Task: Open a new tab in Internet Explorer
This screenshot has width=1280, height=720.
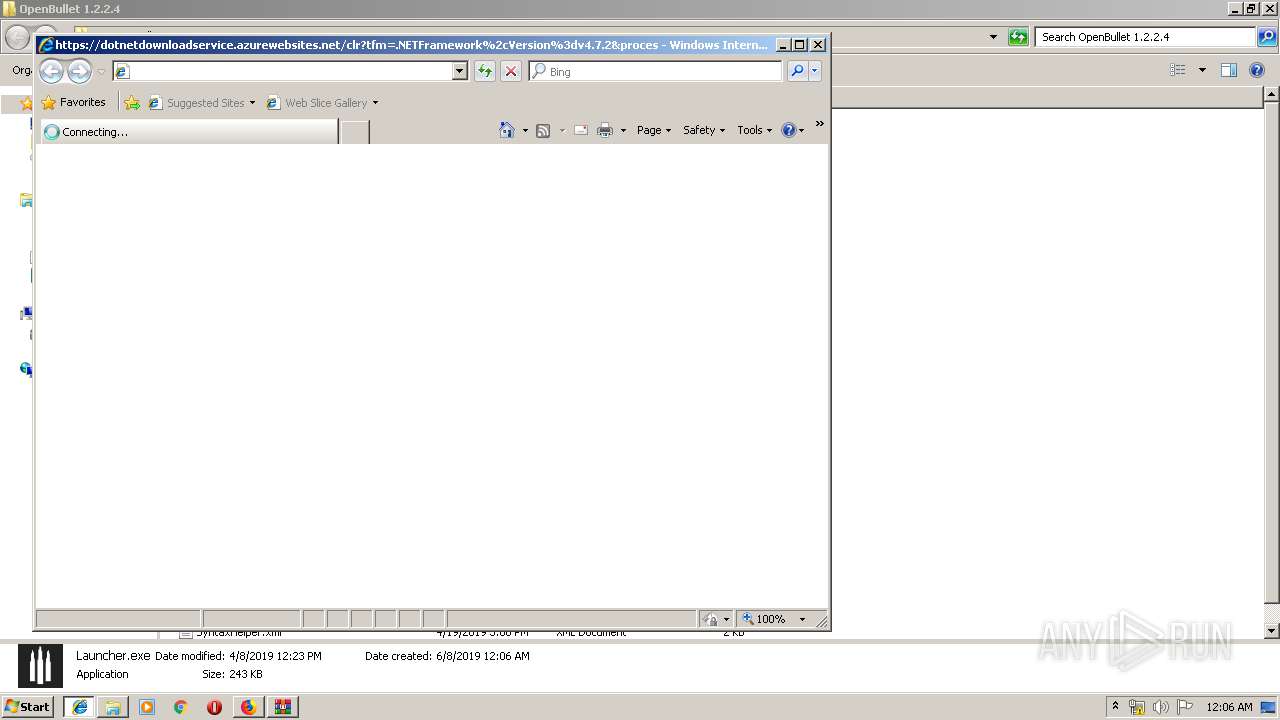Action: (x=354, y=131)
